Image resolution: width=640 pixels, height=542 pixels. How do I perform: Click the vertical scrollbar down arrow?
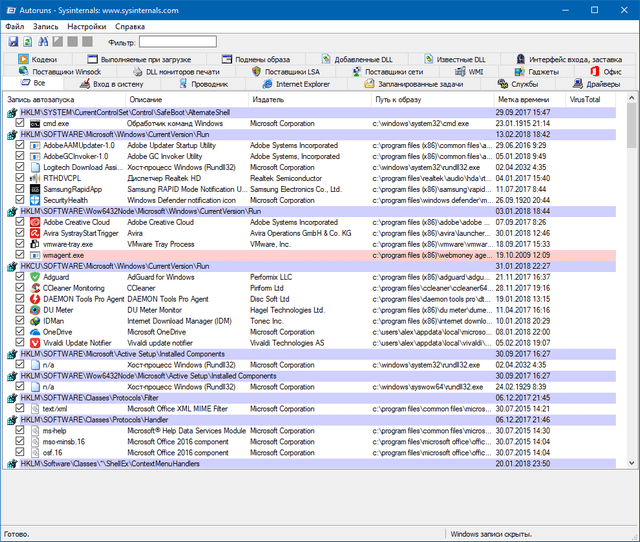632,462
